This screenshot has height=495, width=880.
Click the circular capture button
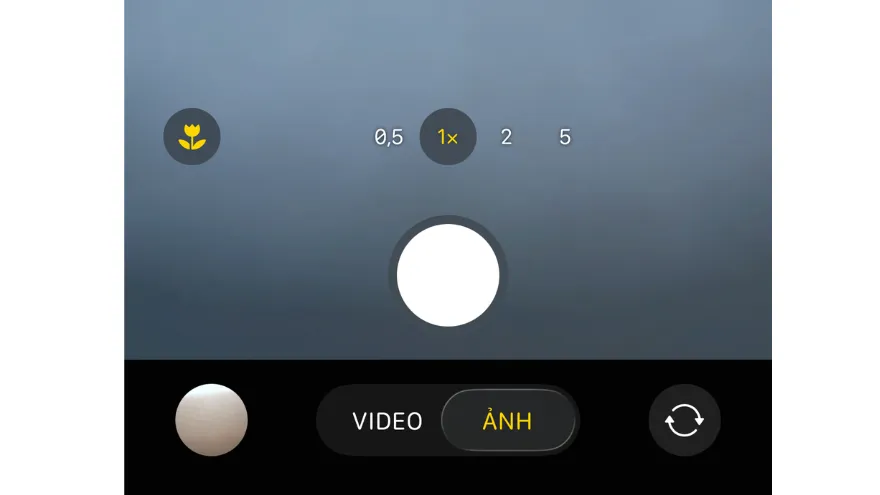coord(448,275)
